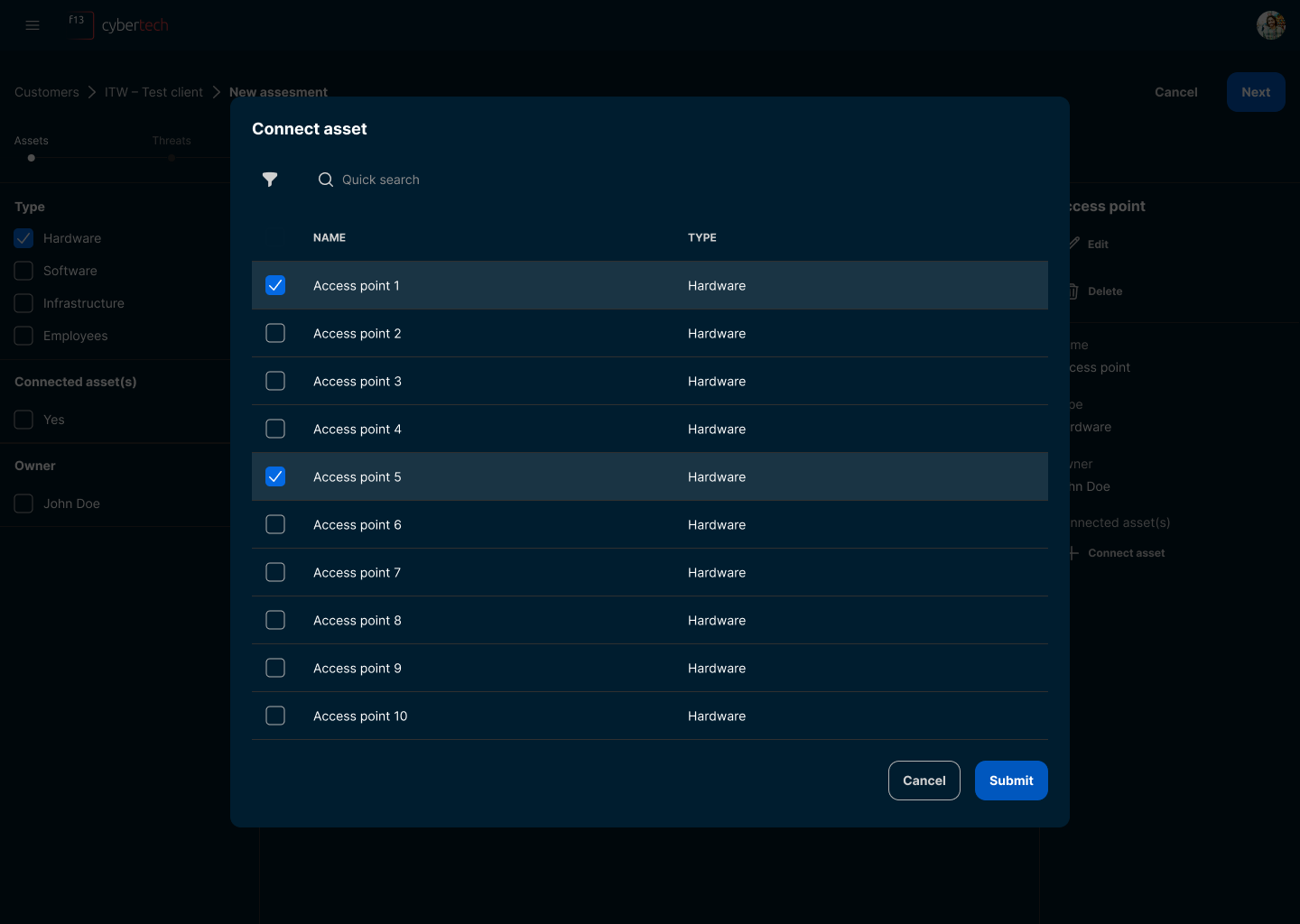Check the Access point 8 checkbox

275,620
